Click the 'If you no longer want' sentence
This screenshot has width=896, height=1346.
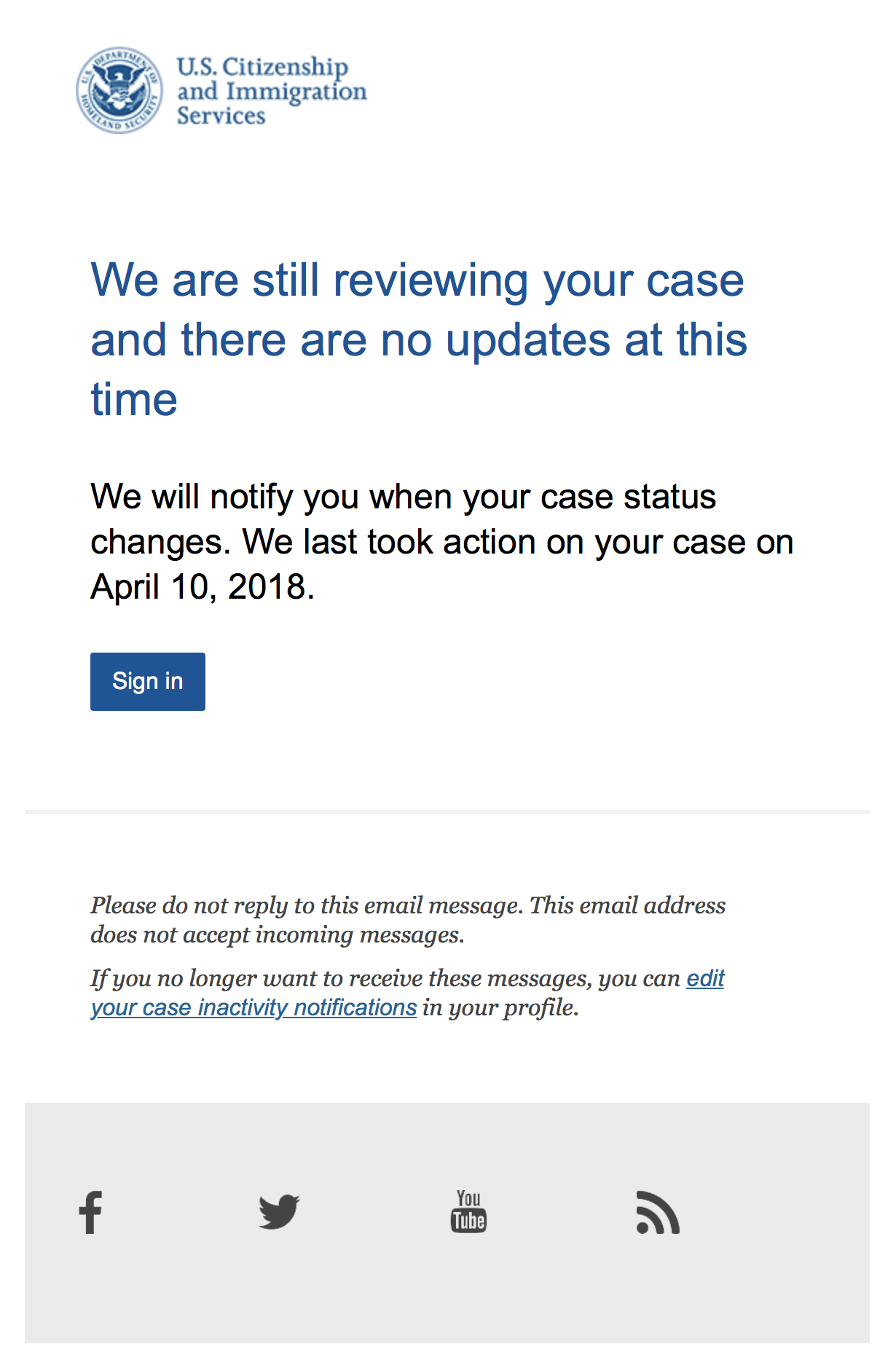coord(408,993)
